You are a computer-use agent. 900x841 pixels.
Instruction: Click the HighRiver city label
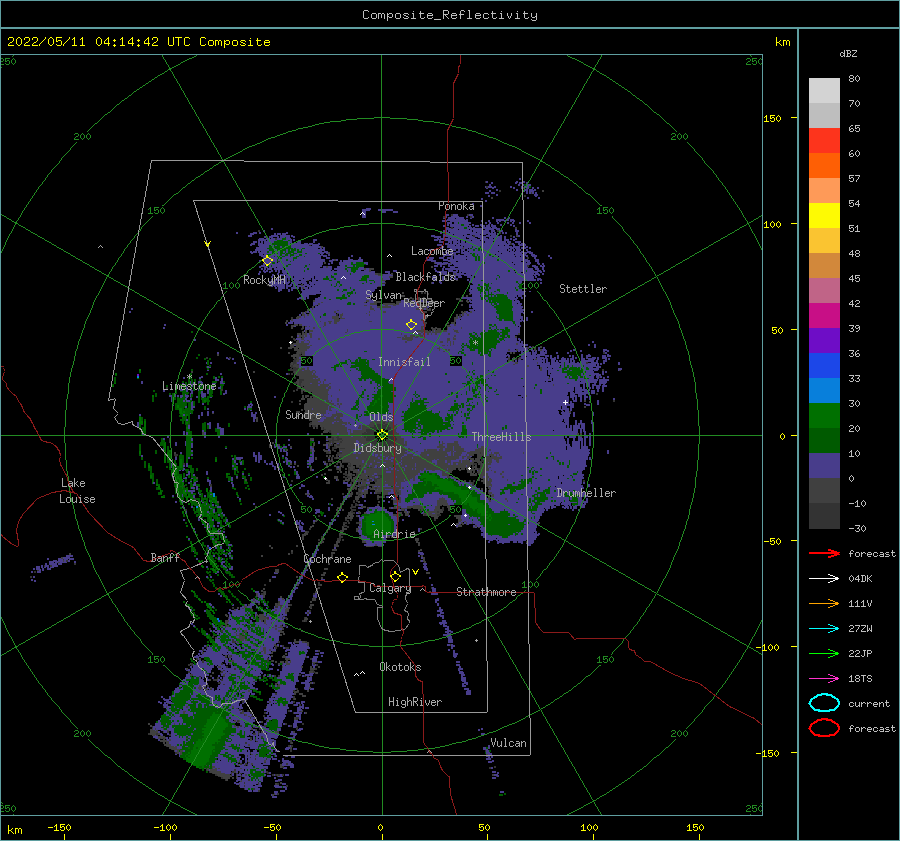point(415,702)
